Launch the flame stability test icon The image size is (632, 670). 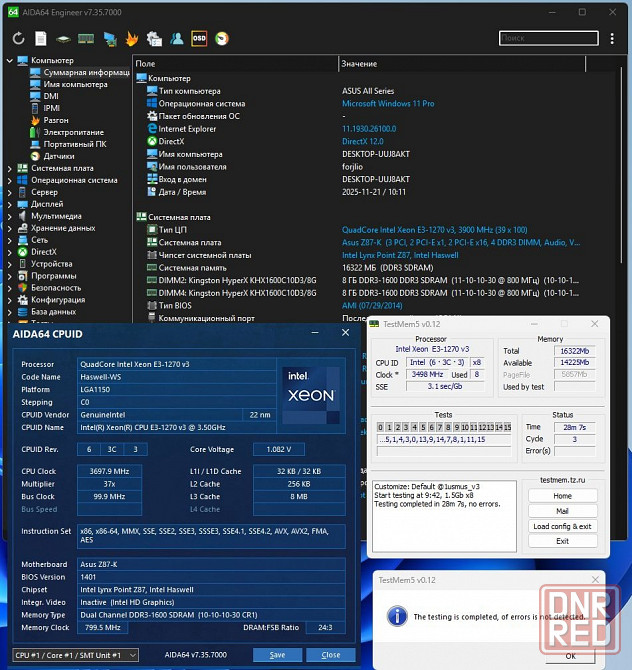pos(132,39)
